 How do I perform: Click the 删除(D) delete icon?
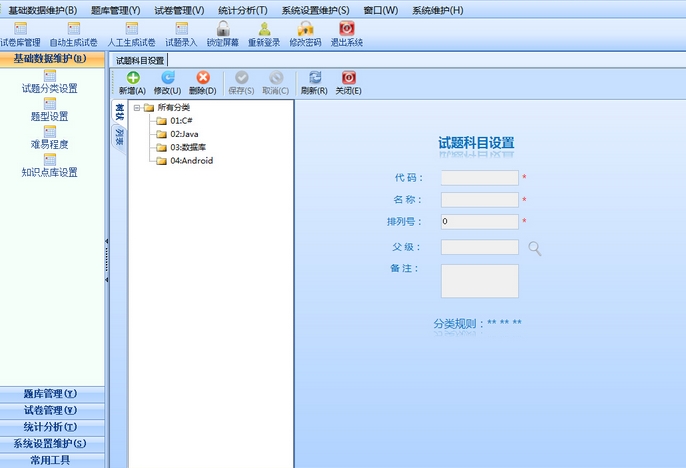pyautogui.click(x=203, y=78)
